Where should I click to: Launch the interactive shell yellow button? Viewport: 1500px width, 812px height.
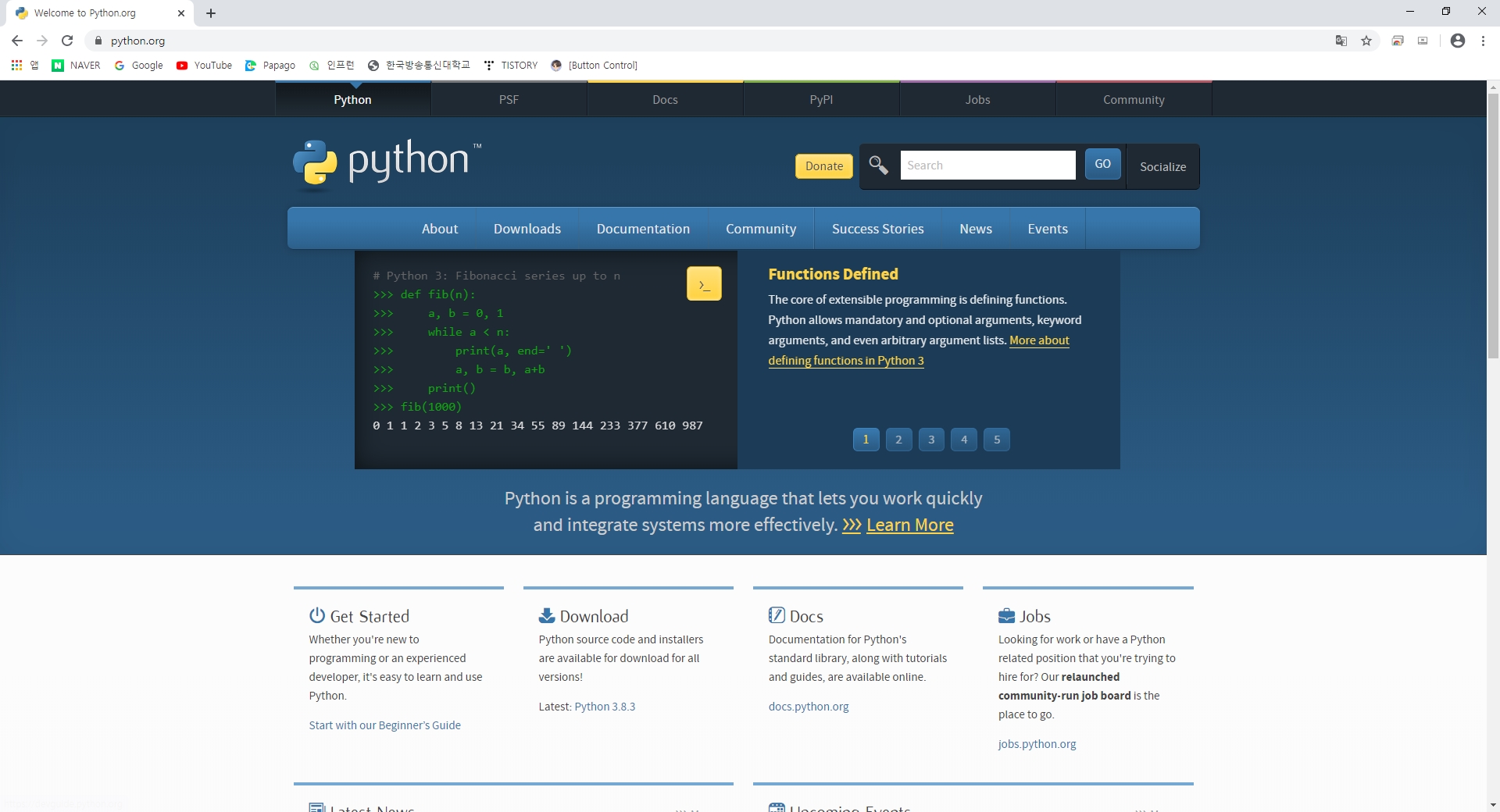coord(704,283)
